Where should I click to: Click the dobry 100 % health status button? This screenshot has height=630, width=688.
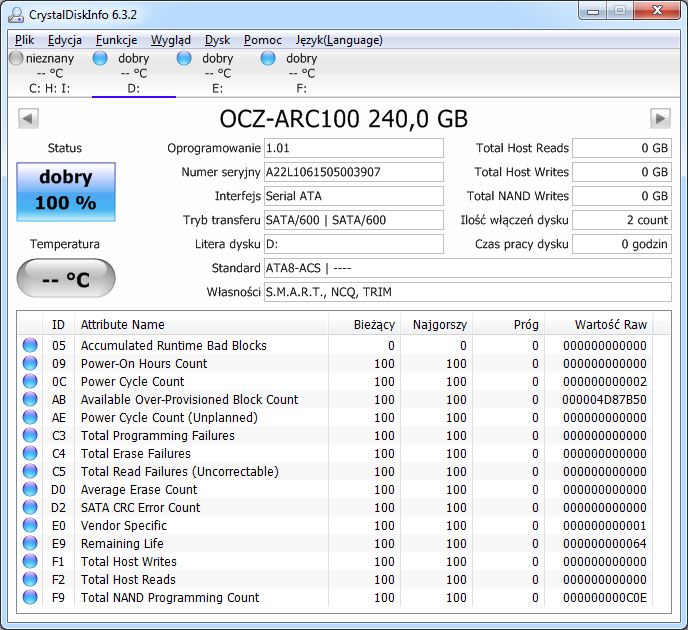pyautogui.click(x=66, y=192)
